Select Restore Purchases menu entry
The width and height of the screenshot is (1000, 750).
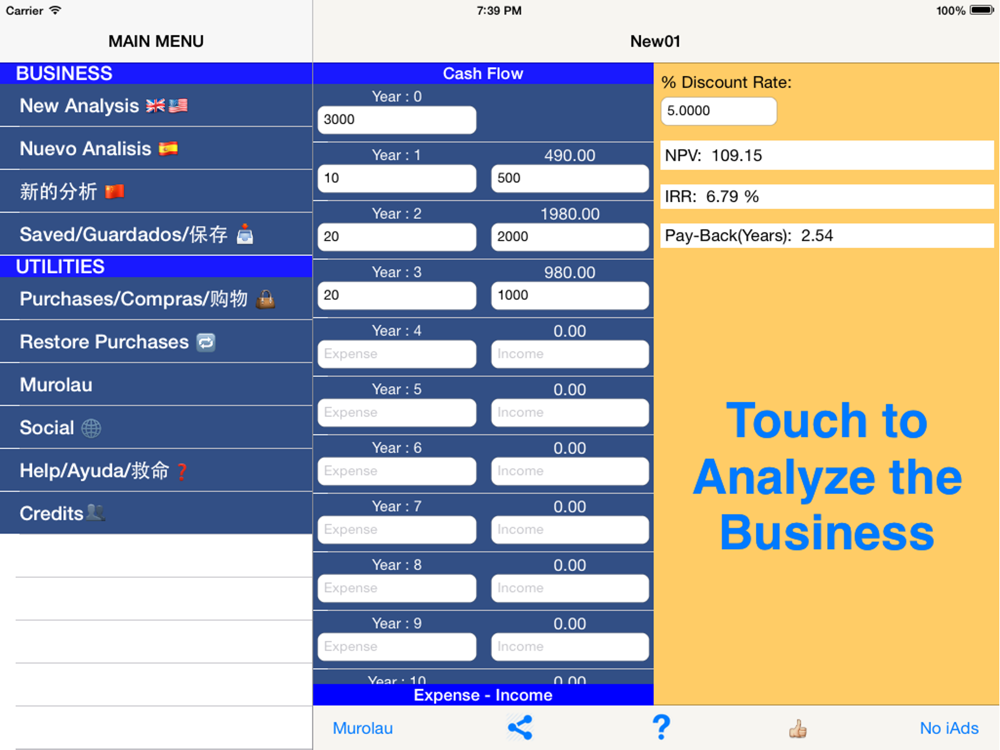(x=156, y=342)
